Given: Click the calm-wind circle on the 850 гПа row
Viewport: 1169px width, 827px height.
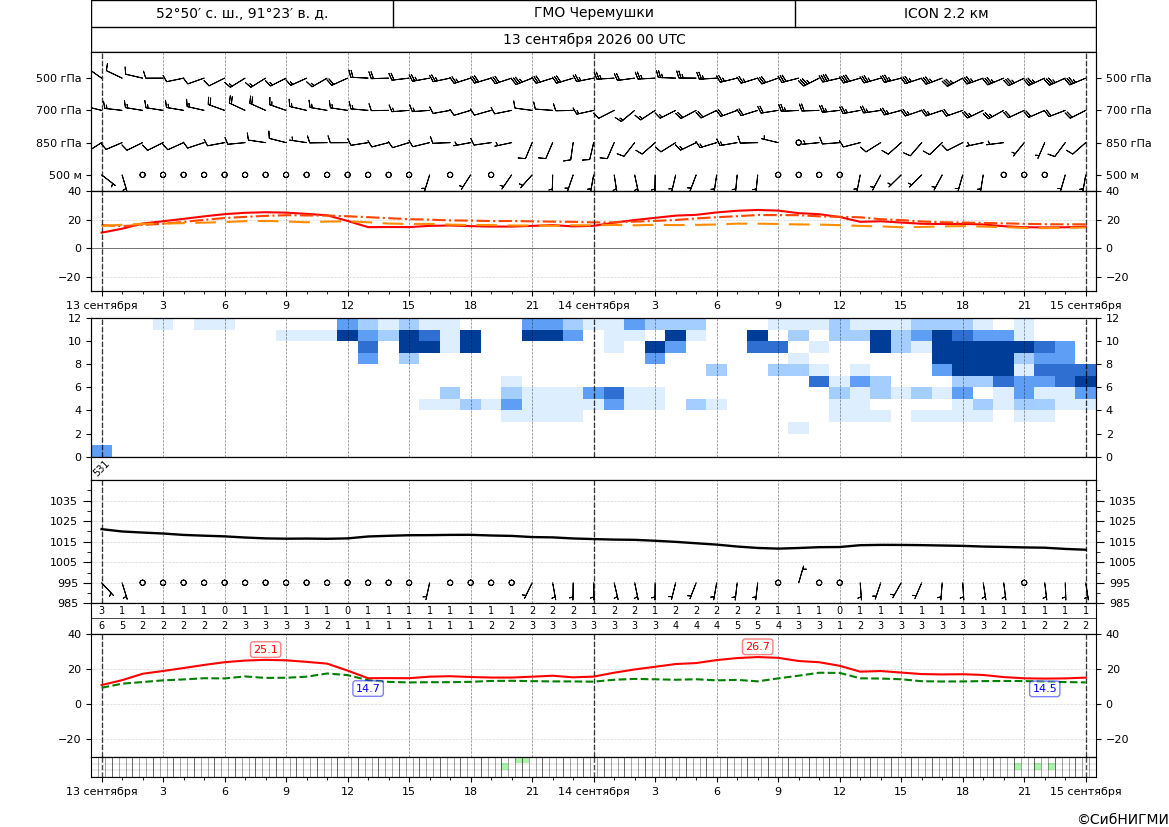Looking at the screenshot, I should [798, 142].
